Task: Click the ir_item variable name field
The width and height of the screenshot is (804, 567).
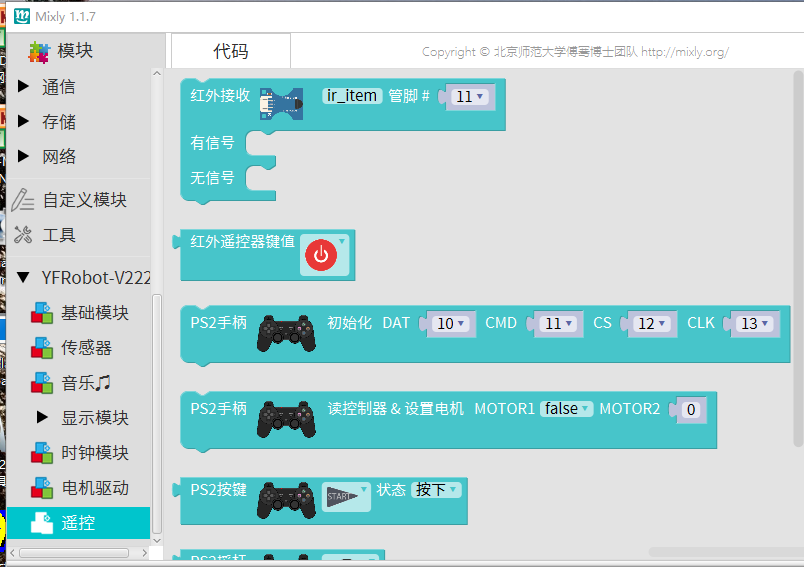Action: pos(352,96)
